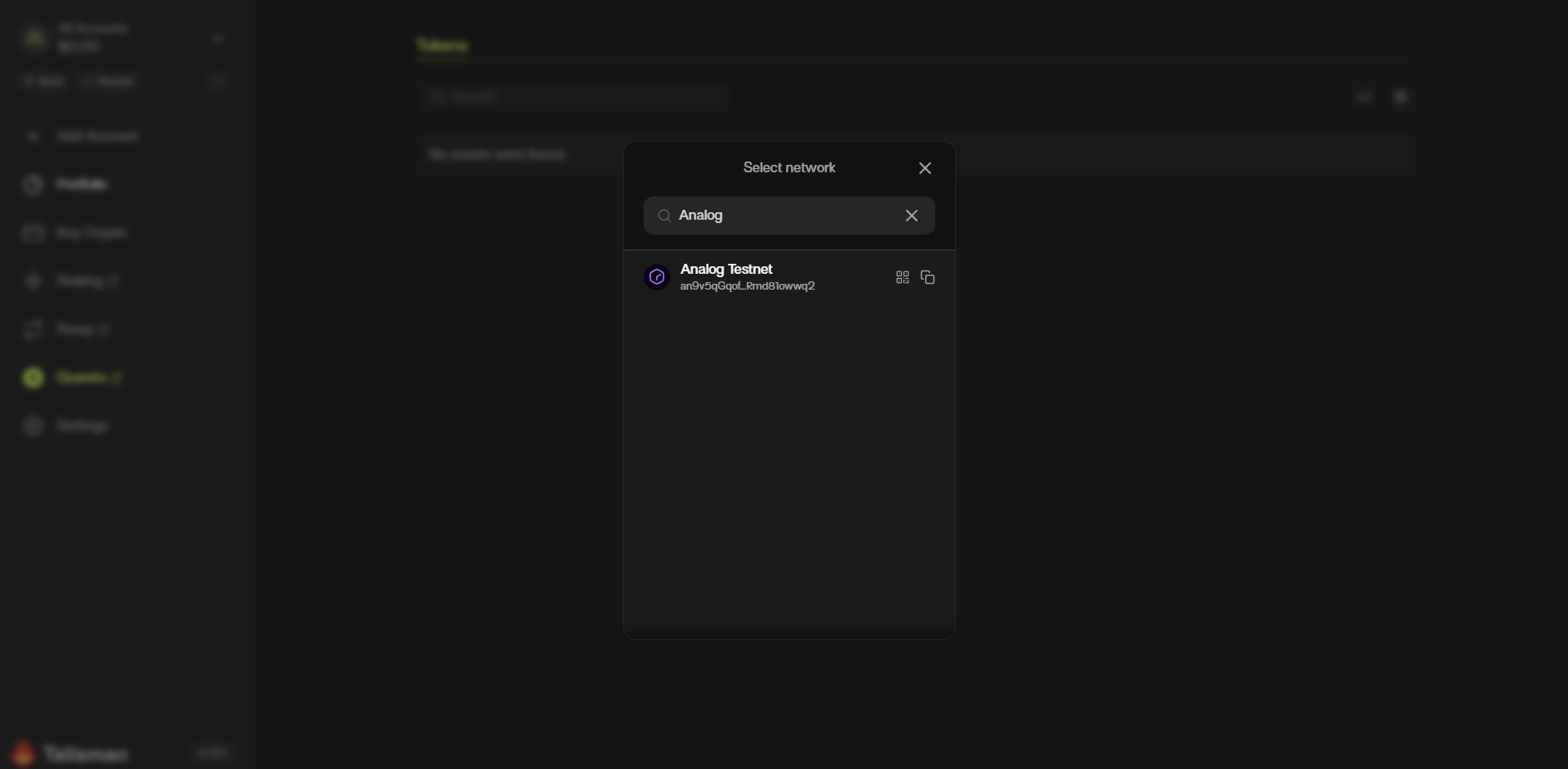Focus the network search field containing 'Analog'
The image size is (1568, 769).
pyautogui.click(x=783, y=216)
